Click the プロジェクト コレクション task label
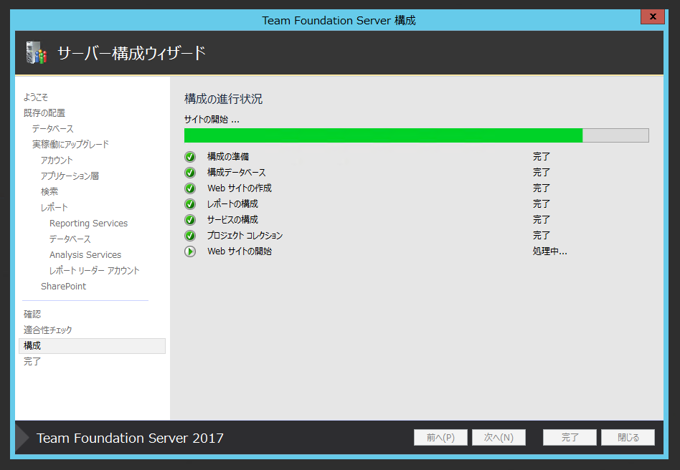Image resolution: width=680 pixels, height=470 pixels. [245, 235]
